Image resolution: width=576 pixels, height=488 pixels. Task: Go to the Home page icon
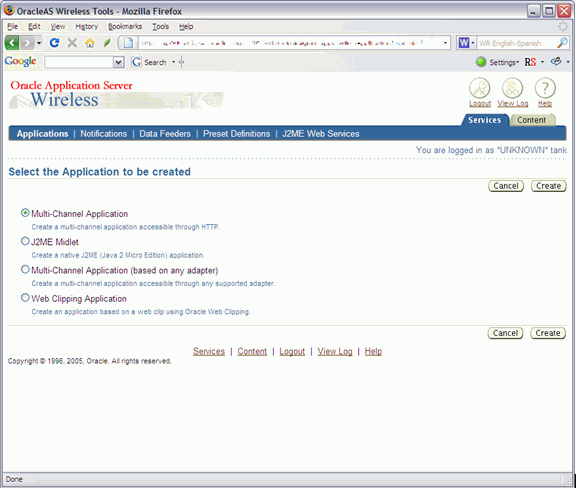click(x=90, y=43)
